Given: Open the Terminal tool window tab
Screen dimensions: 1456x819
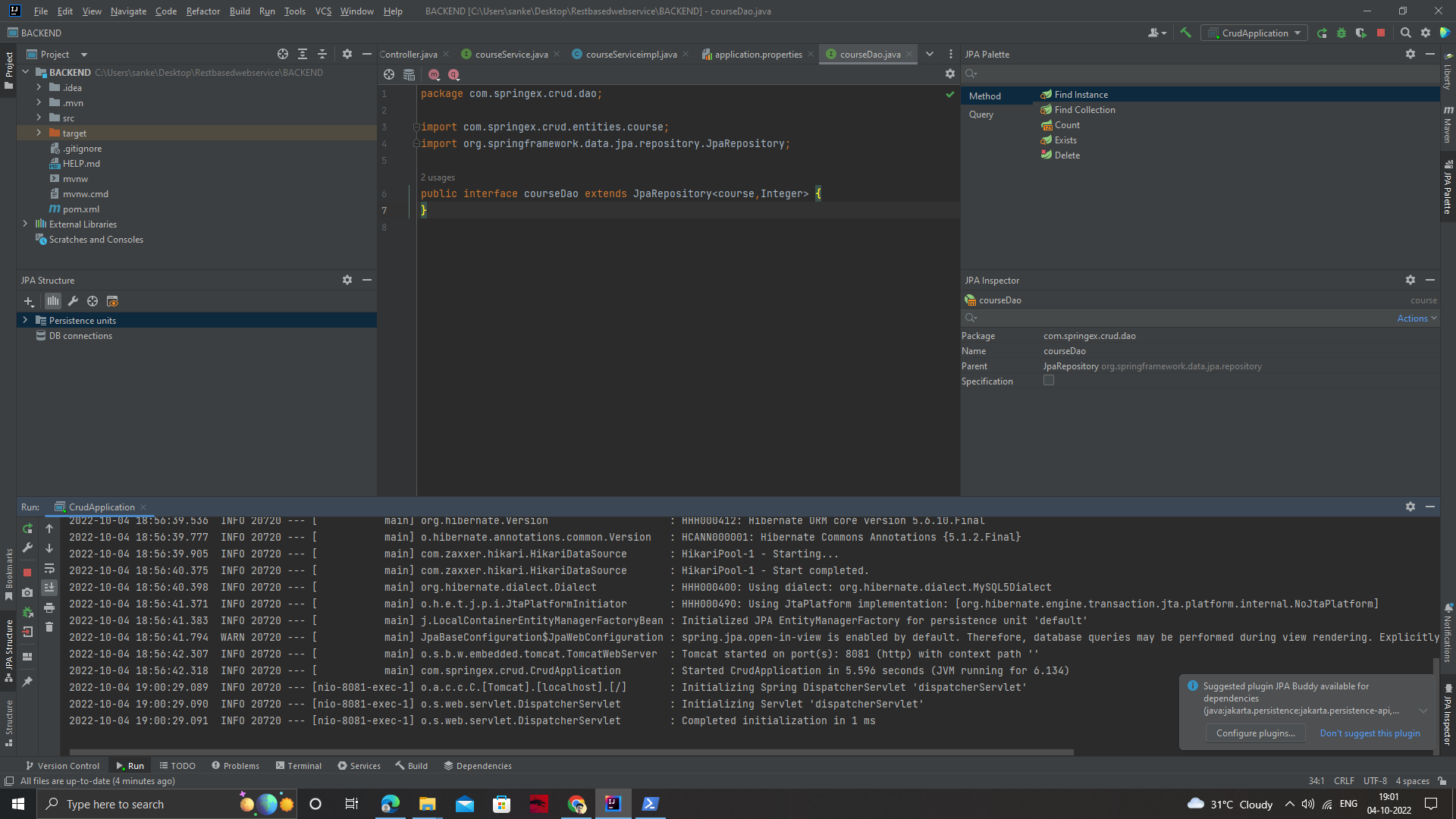Looking at the screenshot, I should pos(299,766).
